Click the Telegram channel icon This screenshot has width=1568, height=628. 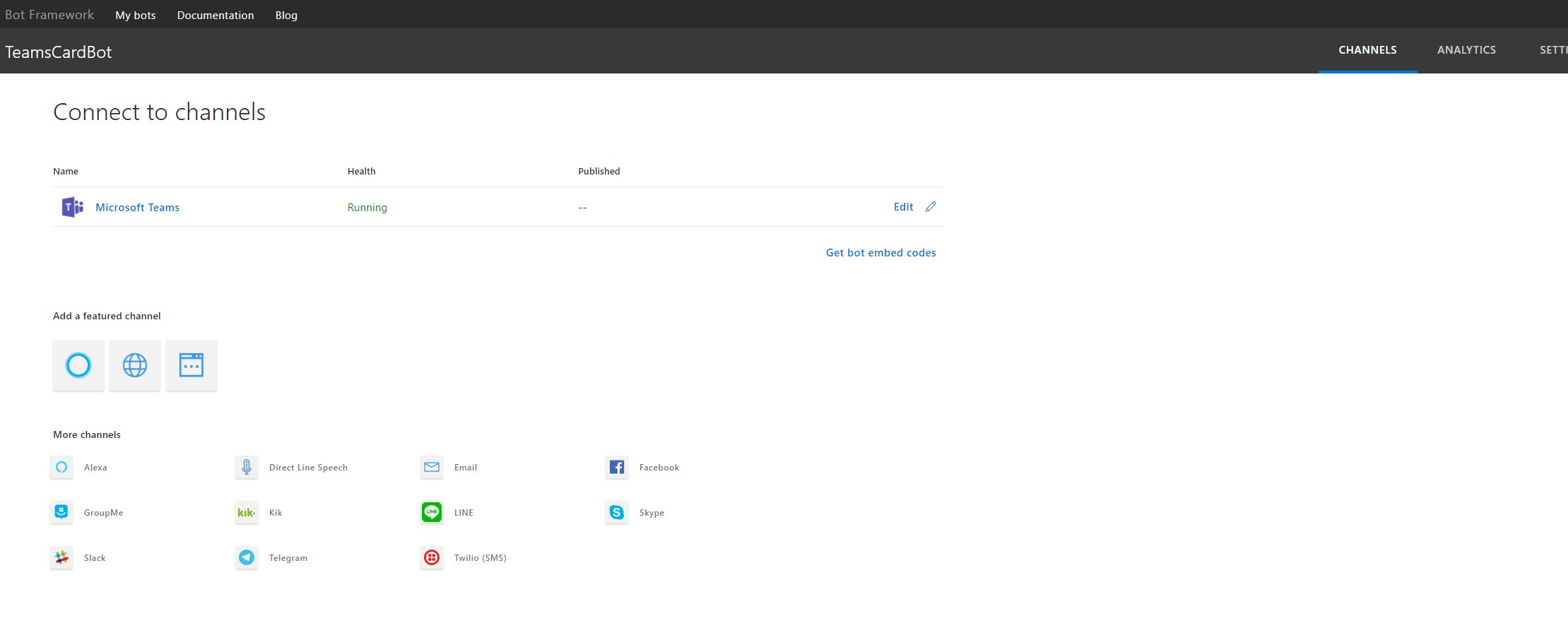pyautogui.click(x=247, y=557)
